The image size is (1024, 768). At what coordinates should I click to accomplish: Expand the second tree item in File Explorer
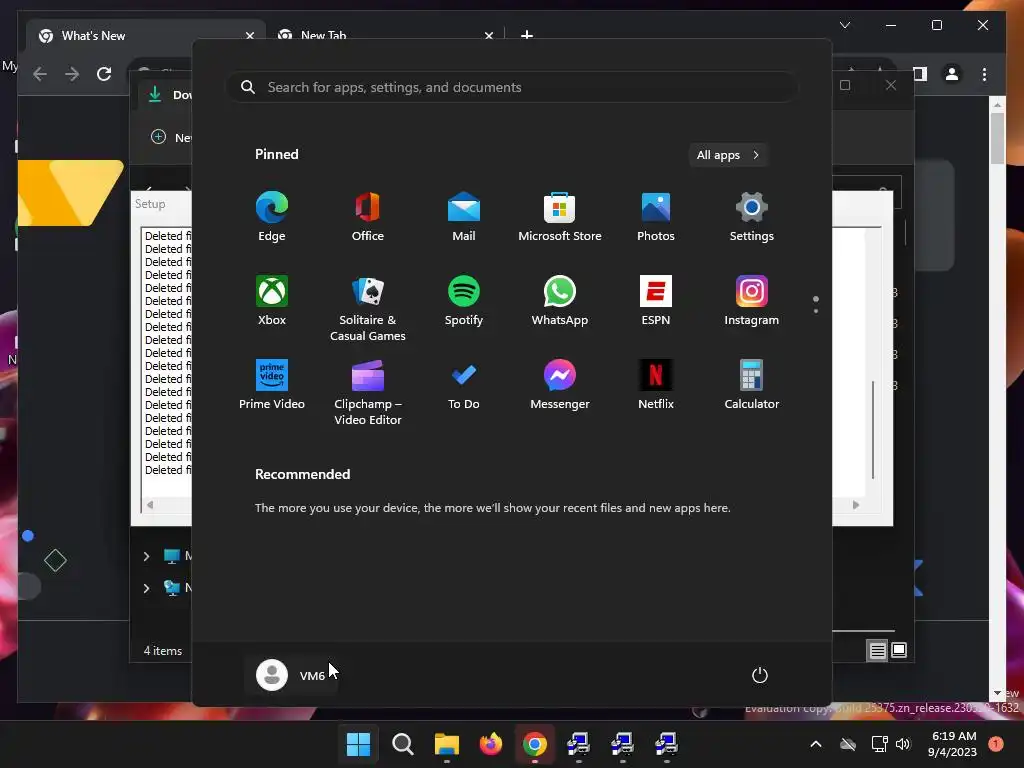[146, 588]
